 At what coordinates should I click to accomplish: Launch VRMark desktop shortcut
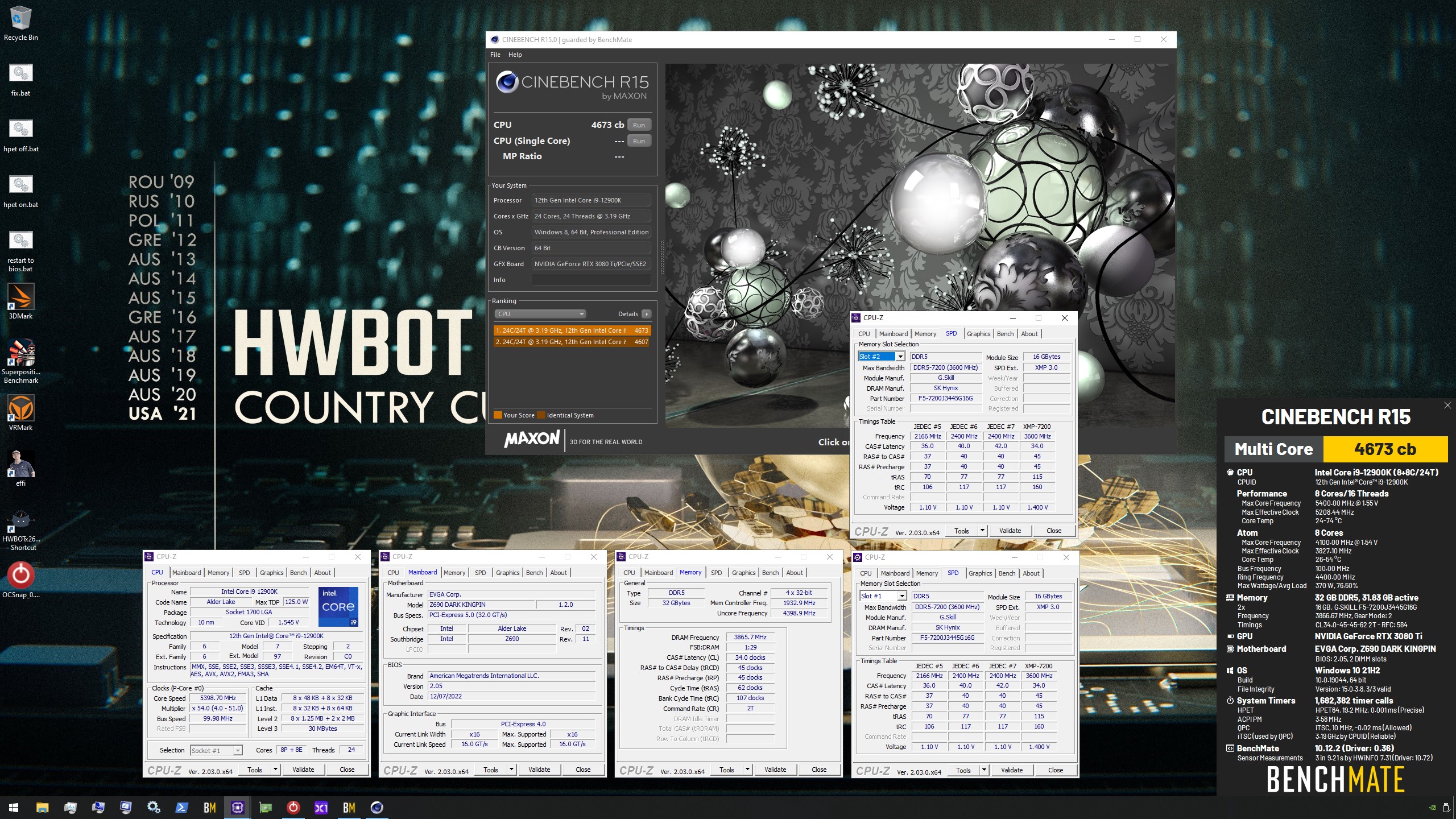point(20,413)
